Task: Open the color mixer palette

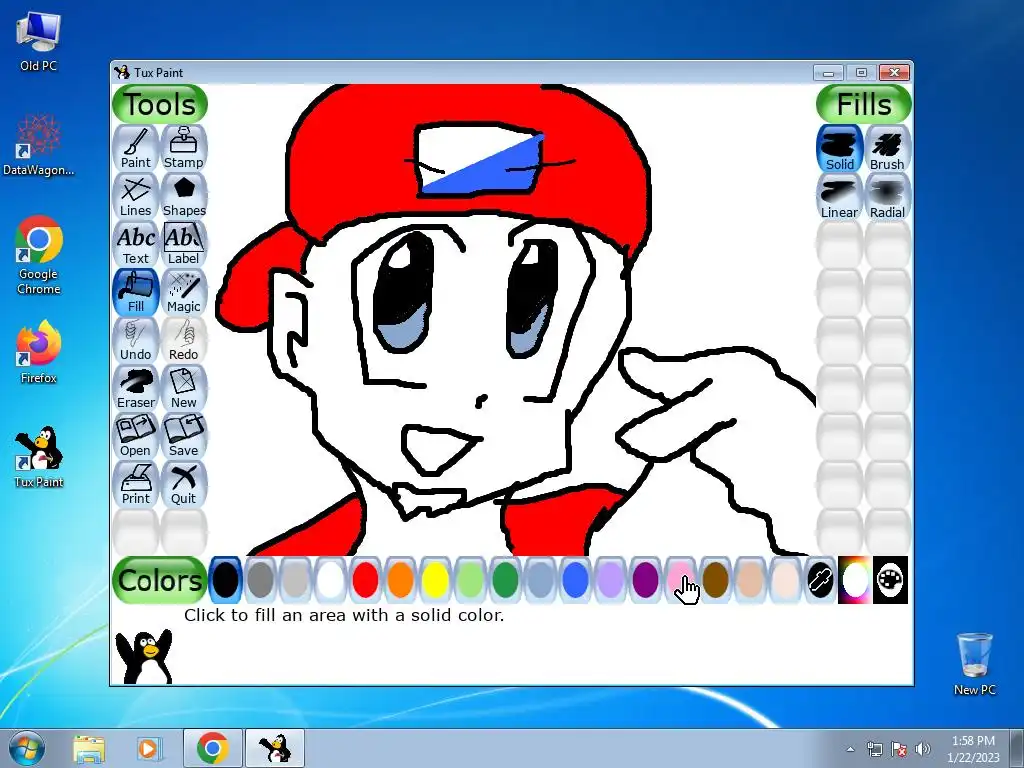Action: (x=890, y=580)
